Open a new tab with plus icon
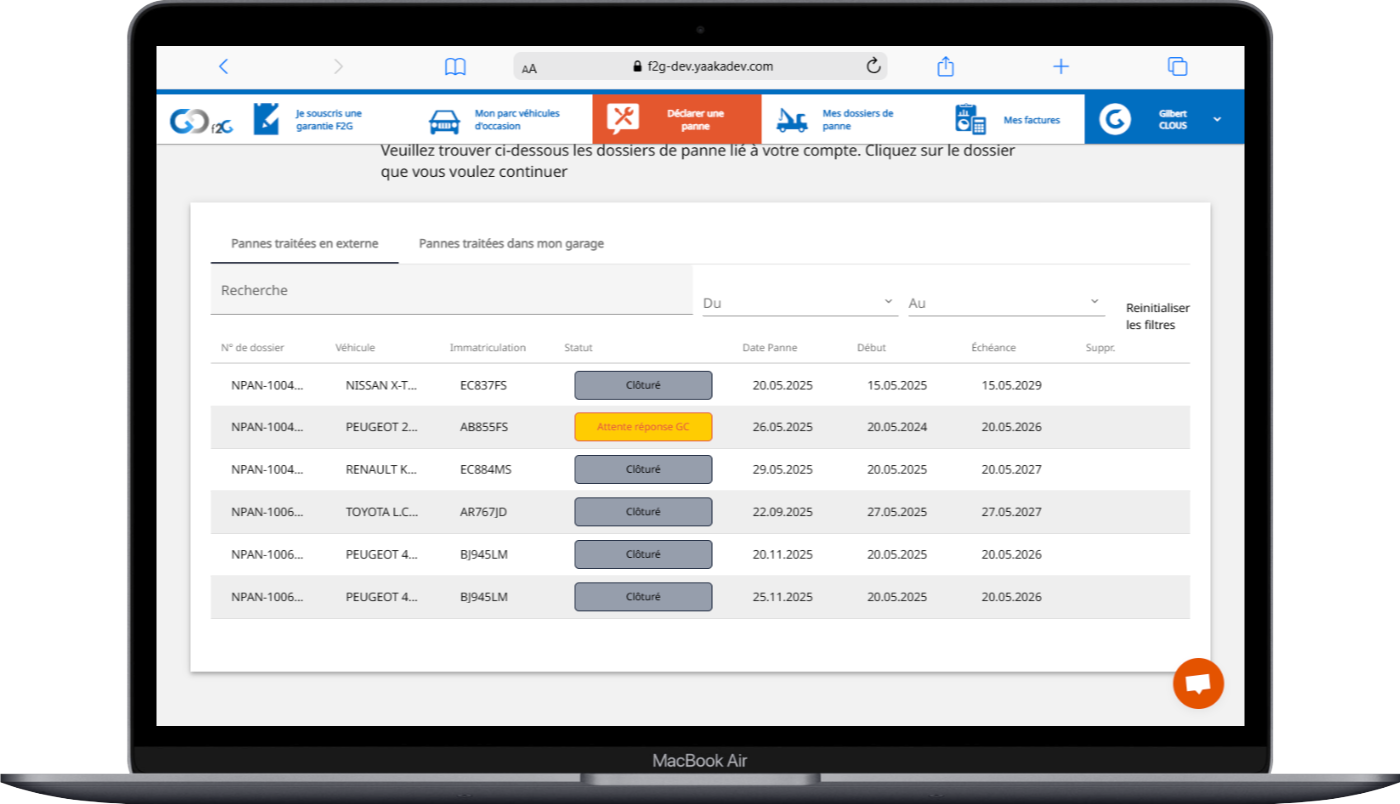This screenshot has width=1400, height=804. (1061, 67)
